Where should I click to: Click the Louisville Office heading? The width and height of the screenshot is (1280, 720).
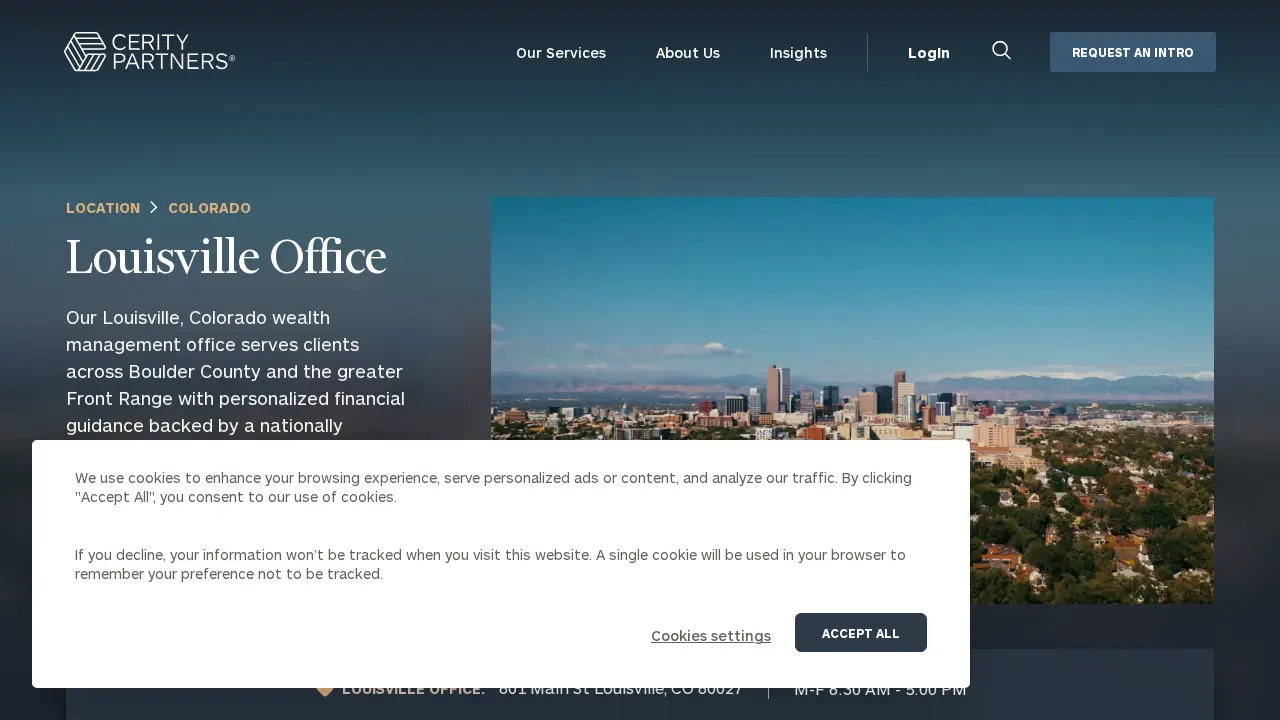226,257
